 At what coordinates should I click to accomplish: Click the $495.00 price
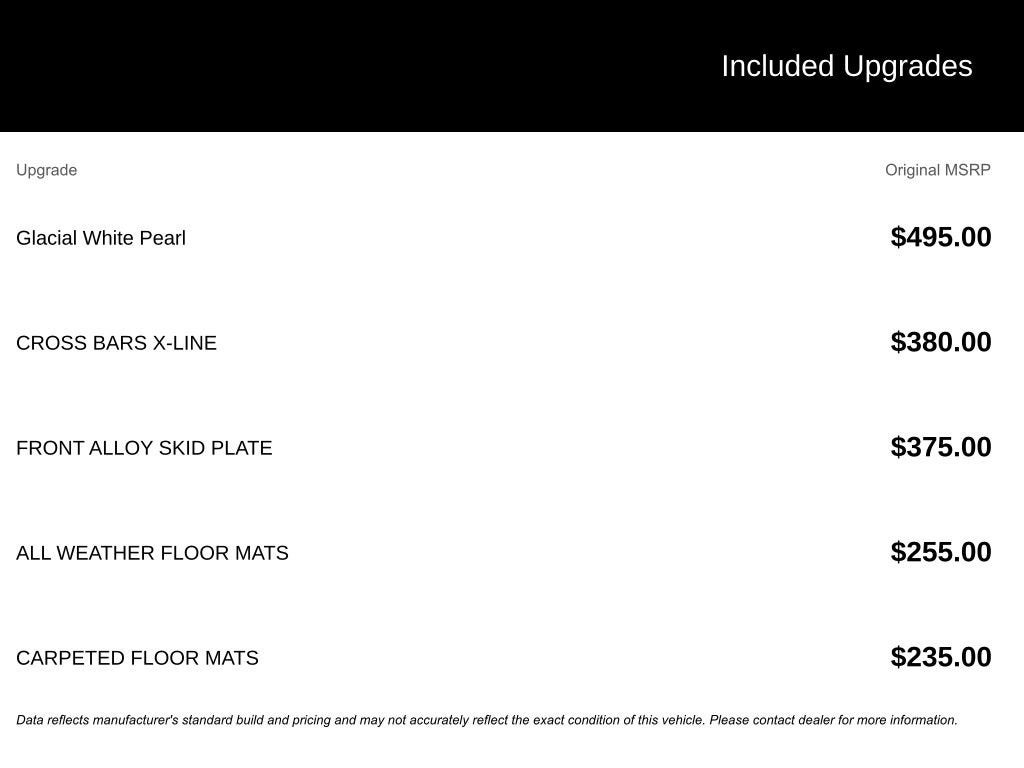click(x=940, y=237)
